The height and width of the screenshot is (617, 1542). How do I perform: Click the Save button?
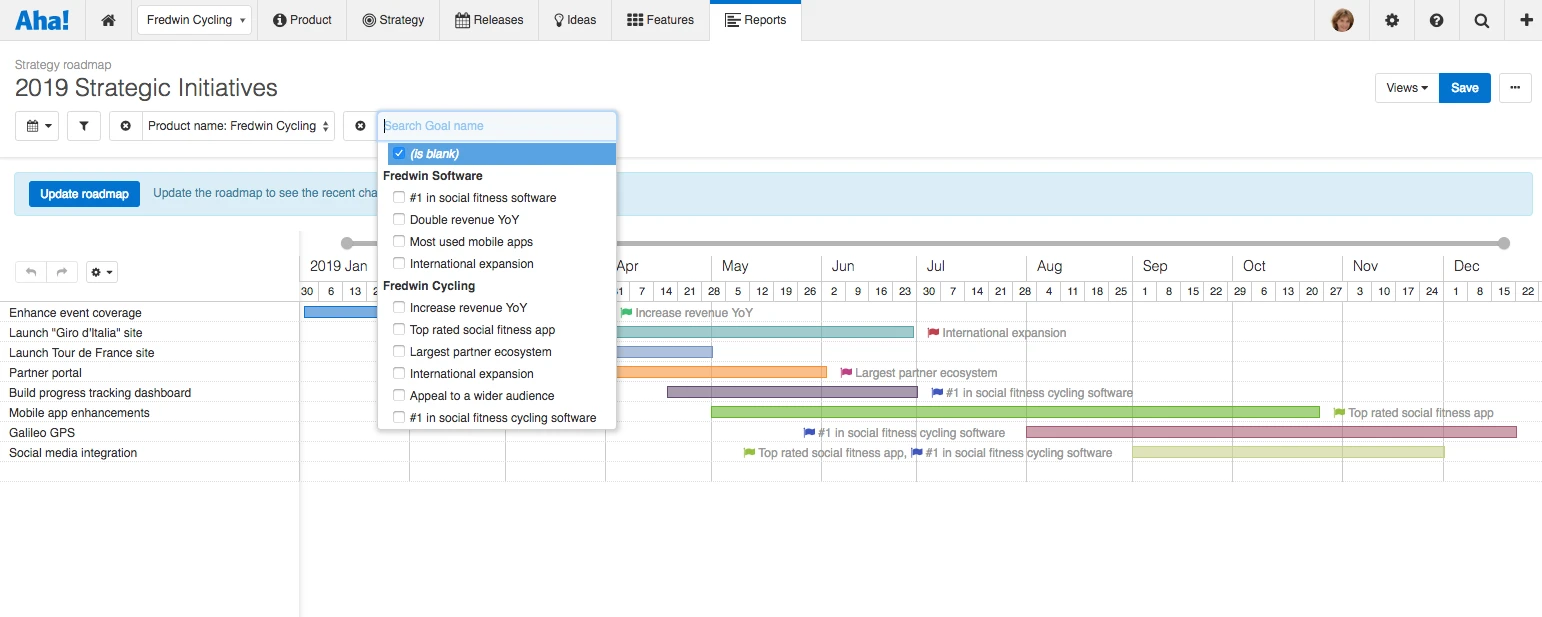1465,88
